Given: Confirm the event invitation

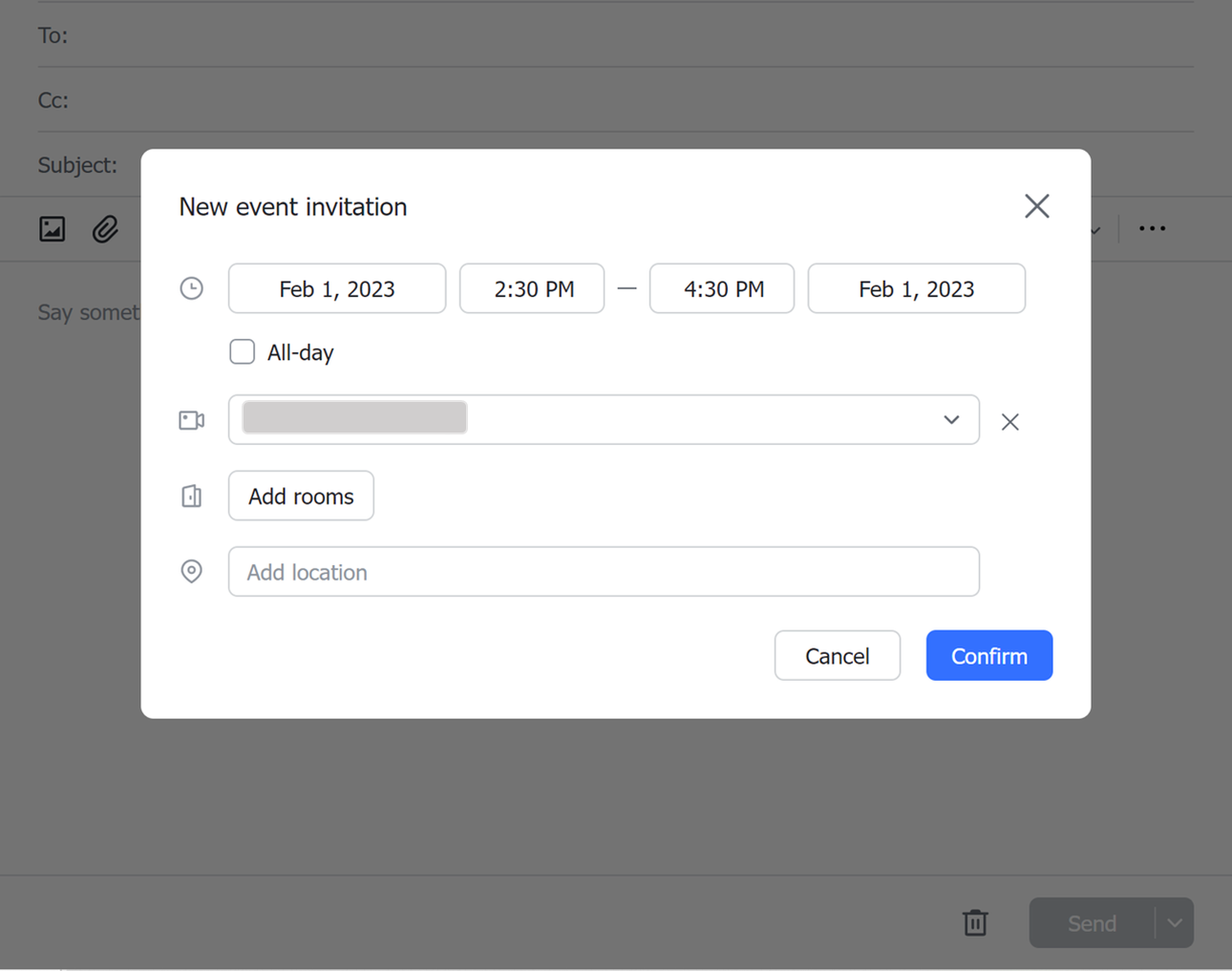Looking at the screenshot, I should point(988,655).
